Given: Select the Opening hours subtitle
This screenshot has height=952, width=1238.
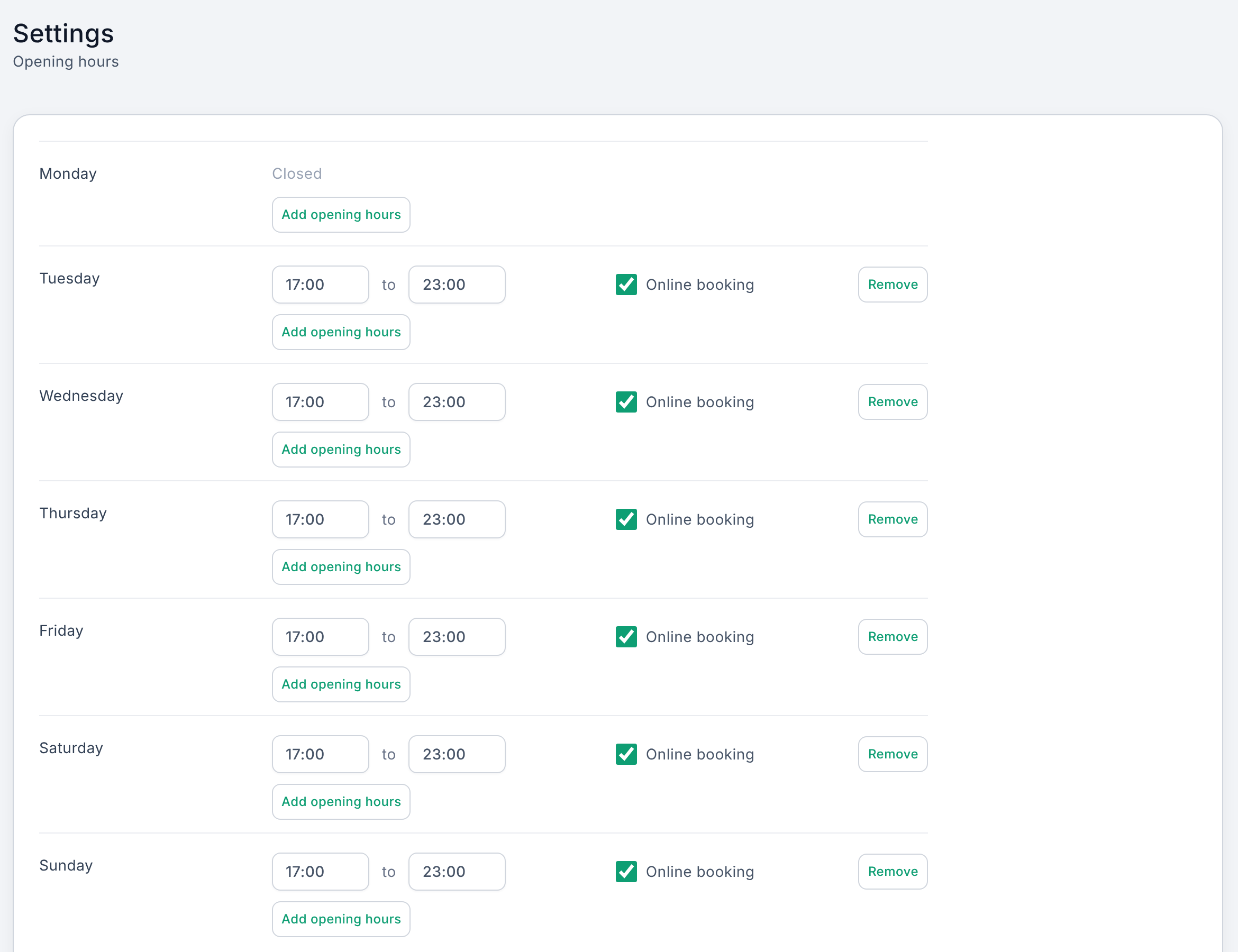Looking at the screenshot, I should (66, 61).
